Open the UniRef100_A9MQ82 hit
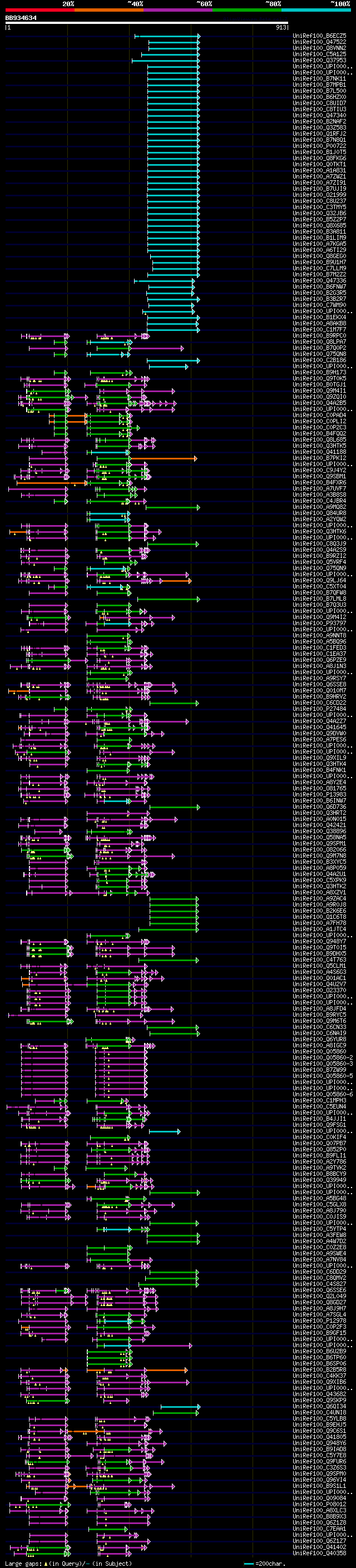The height and width of the screenshot is (1568, 356). (319, 506)
